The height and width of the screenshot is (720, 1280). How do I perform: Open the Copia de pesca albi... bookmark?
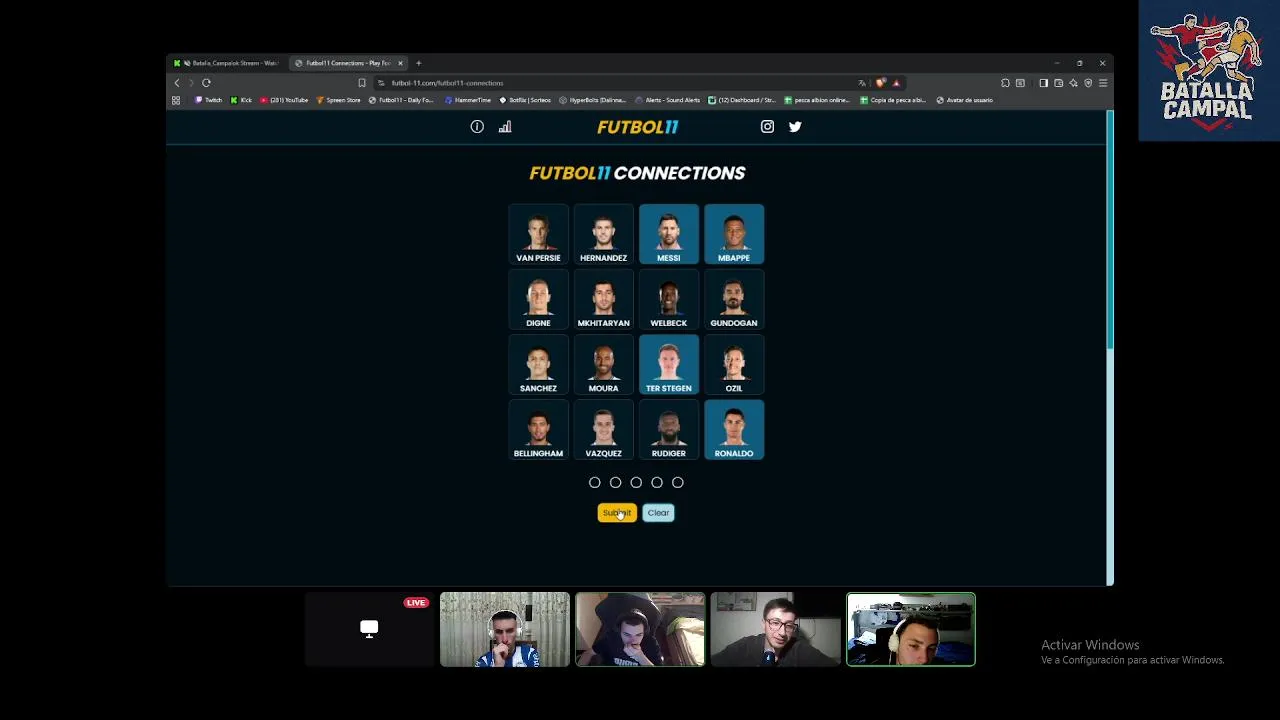(x=893, y=100)
